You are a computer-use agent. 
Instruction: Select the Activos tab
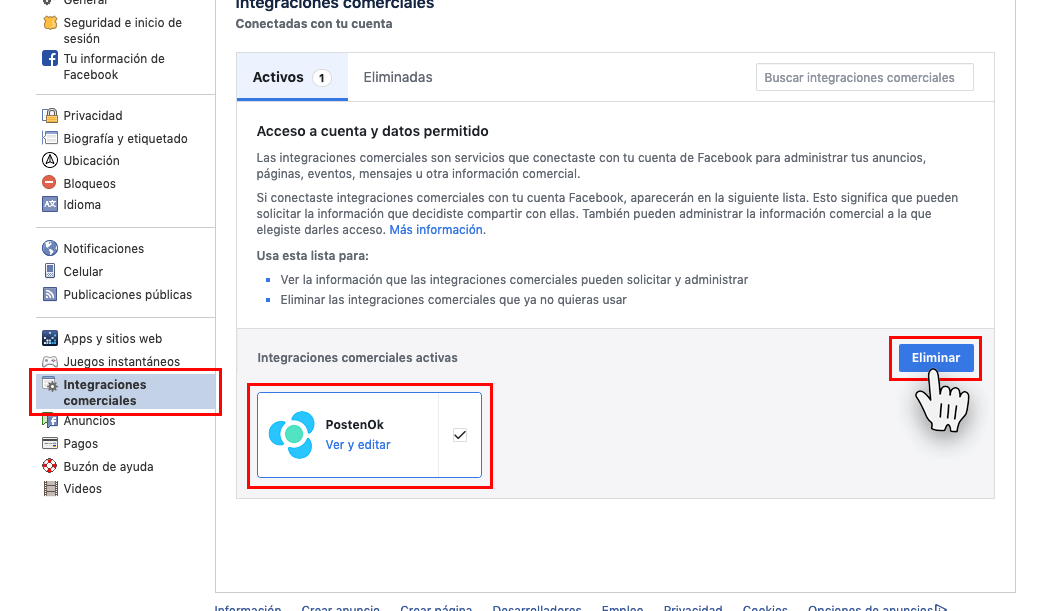click(x=292, y=77)
